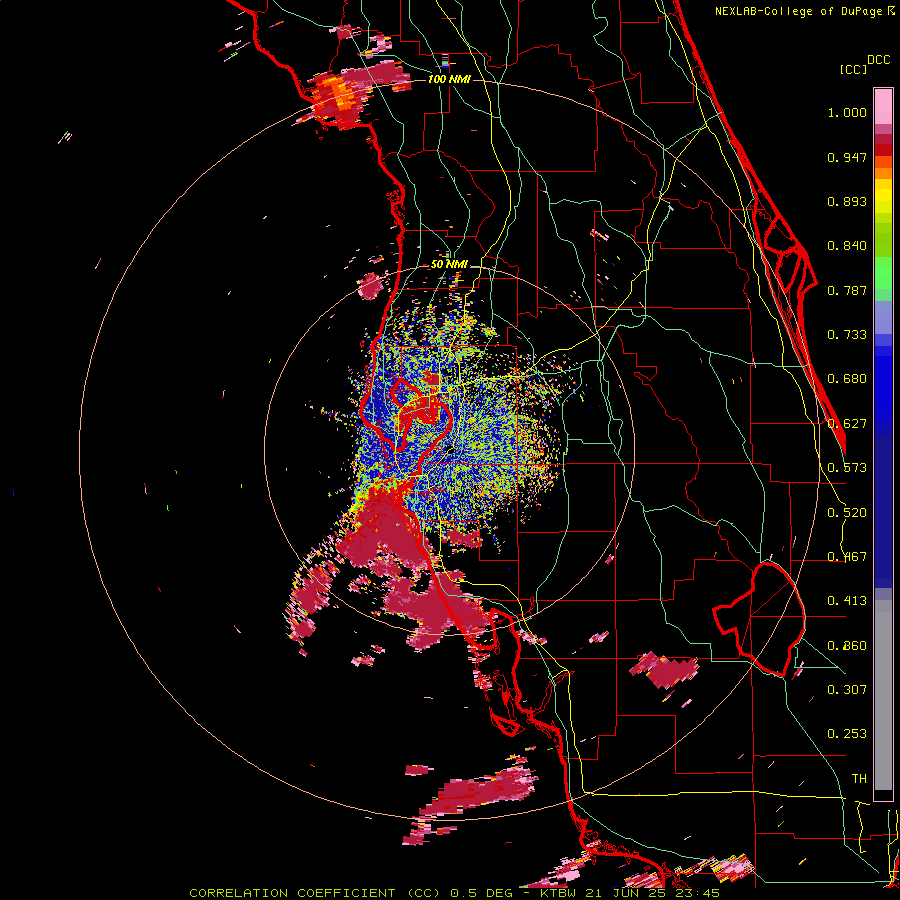The height and width of the screenshot is (900, 900).
Task: Select the 0.680 legend value
Action: [847, 379]
